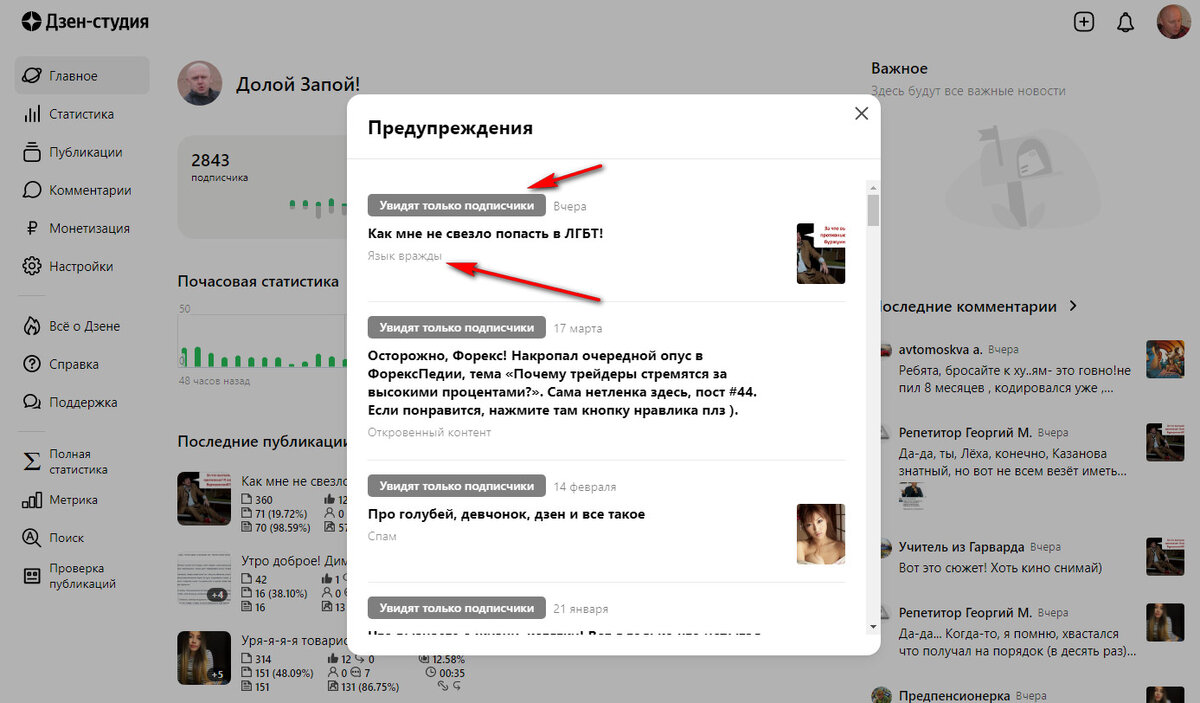This screenshot has height=703, width=1200.
Task: Click the Метрика chart icon
Action: coord(32,500)
